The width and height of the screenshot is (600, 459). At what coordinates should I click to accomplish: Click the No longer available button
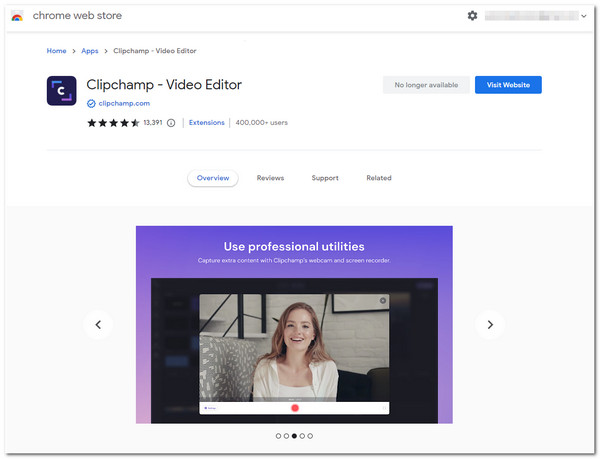click(426, 85)
